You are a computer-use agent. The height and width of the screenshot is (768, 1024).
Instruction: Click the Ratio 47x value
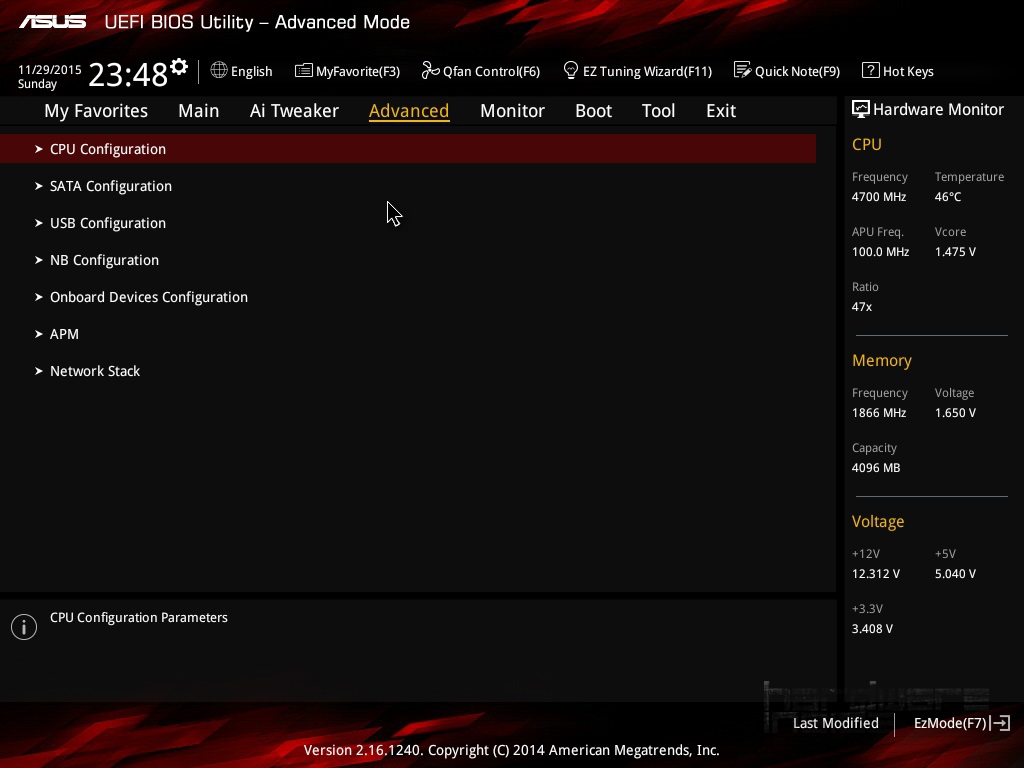pos(861,306)
